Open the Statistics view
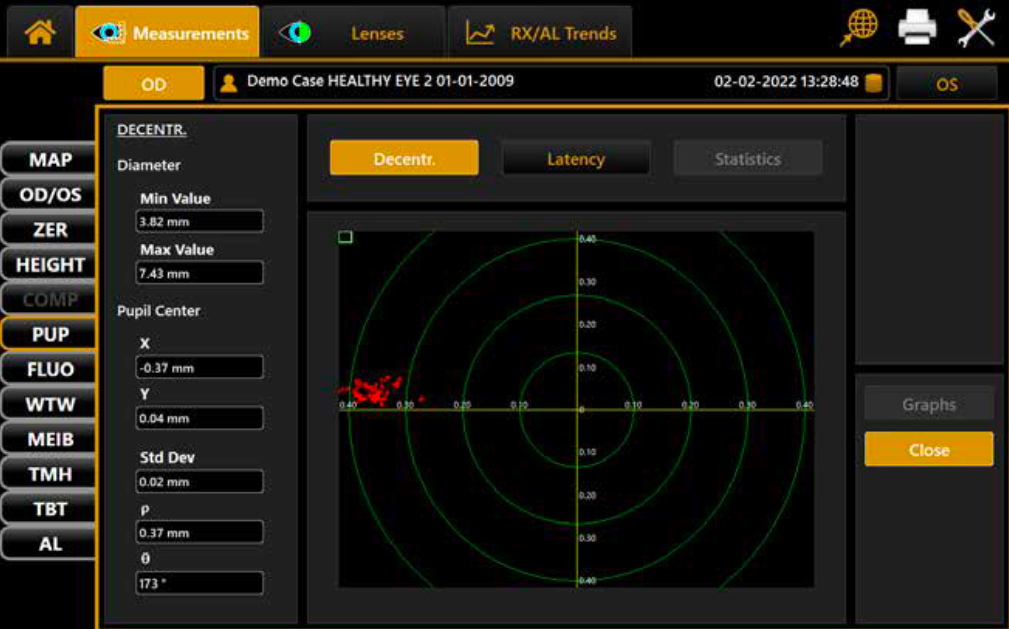Viewport: 1009px width, 629px height. pyautogui.click(x=748, y=158)
